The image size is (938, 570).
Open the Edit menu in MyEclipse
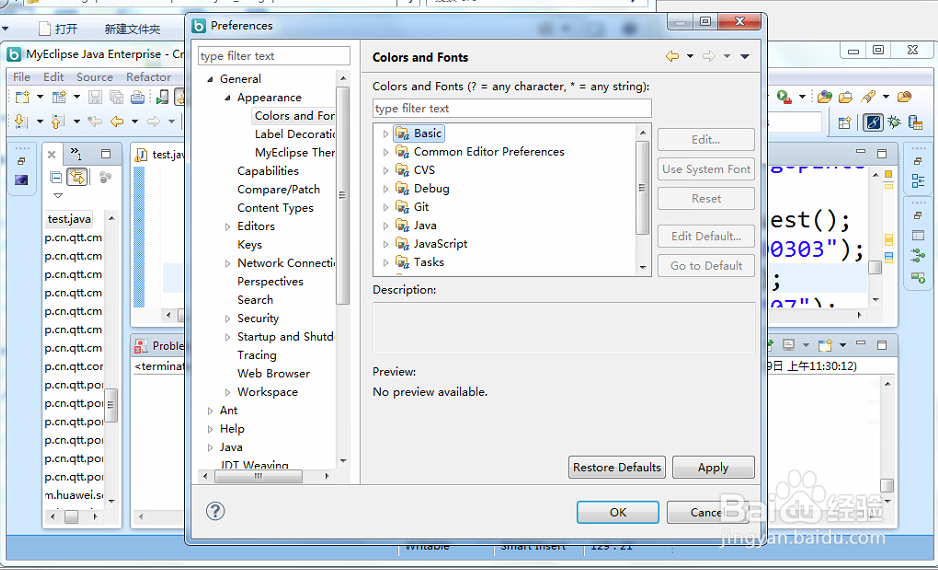(53, 77)
